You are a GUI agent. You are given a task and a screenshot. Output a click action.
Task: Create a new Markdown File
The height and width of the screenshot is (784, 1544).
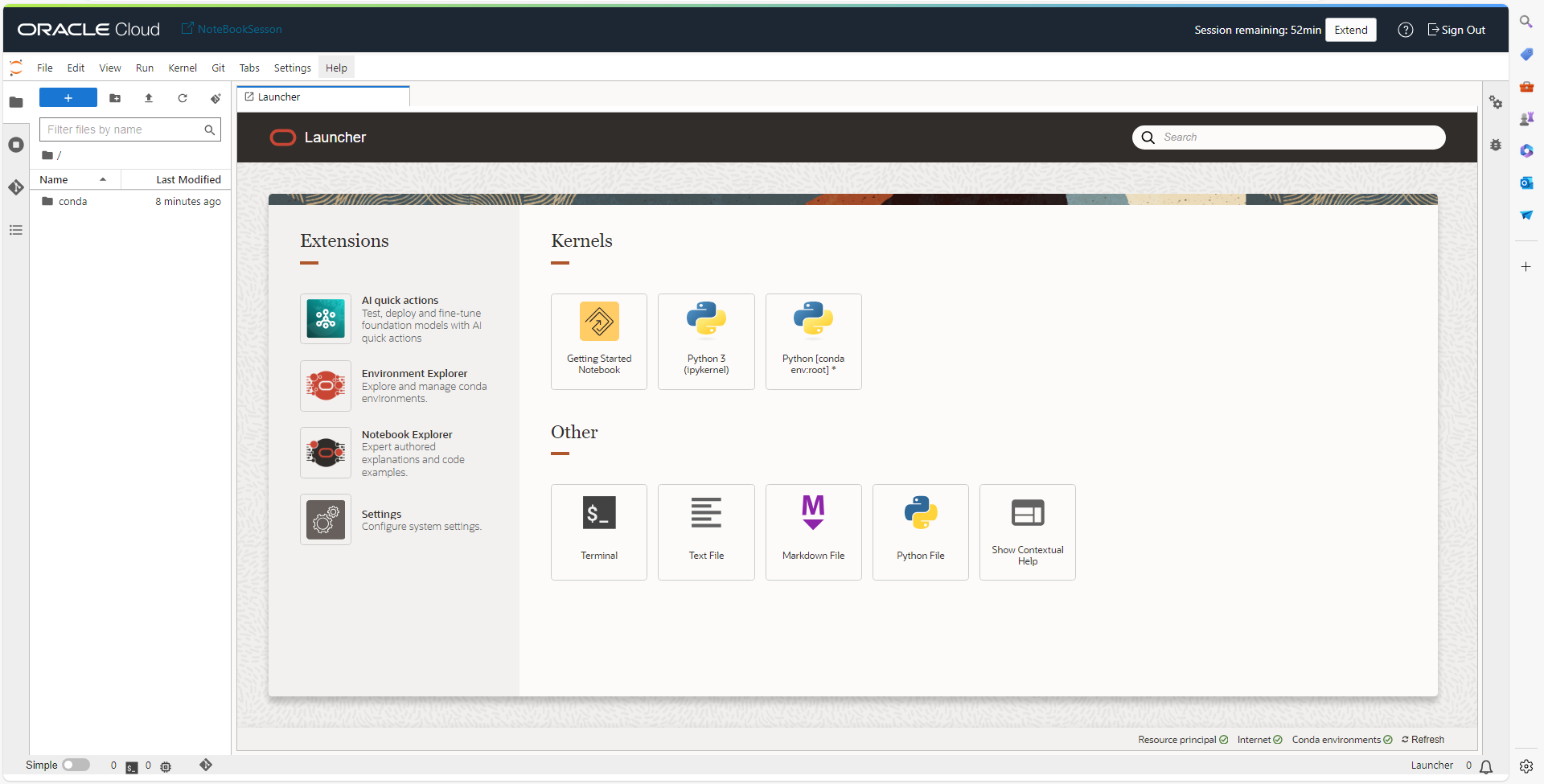pos(814,532)
